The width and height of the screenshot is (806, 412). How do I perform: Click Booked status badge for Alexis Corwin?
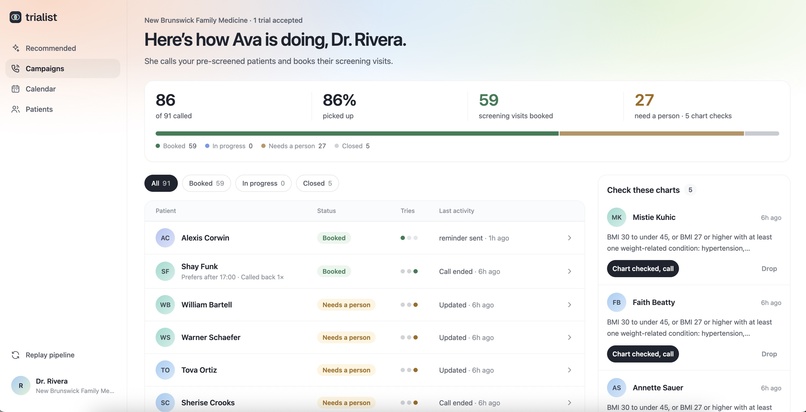click(334, 238)
